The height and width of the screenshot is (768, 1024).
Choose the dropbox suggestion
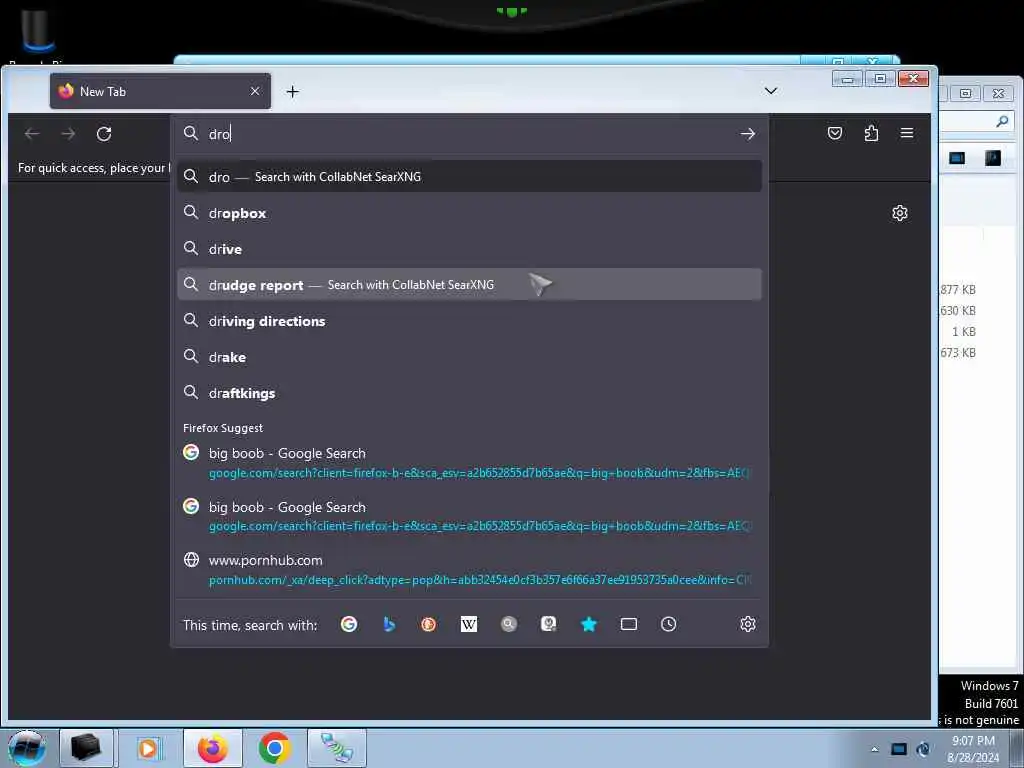470,213
